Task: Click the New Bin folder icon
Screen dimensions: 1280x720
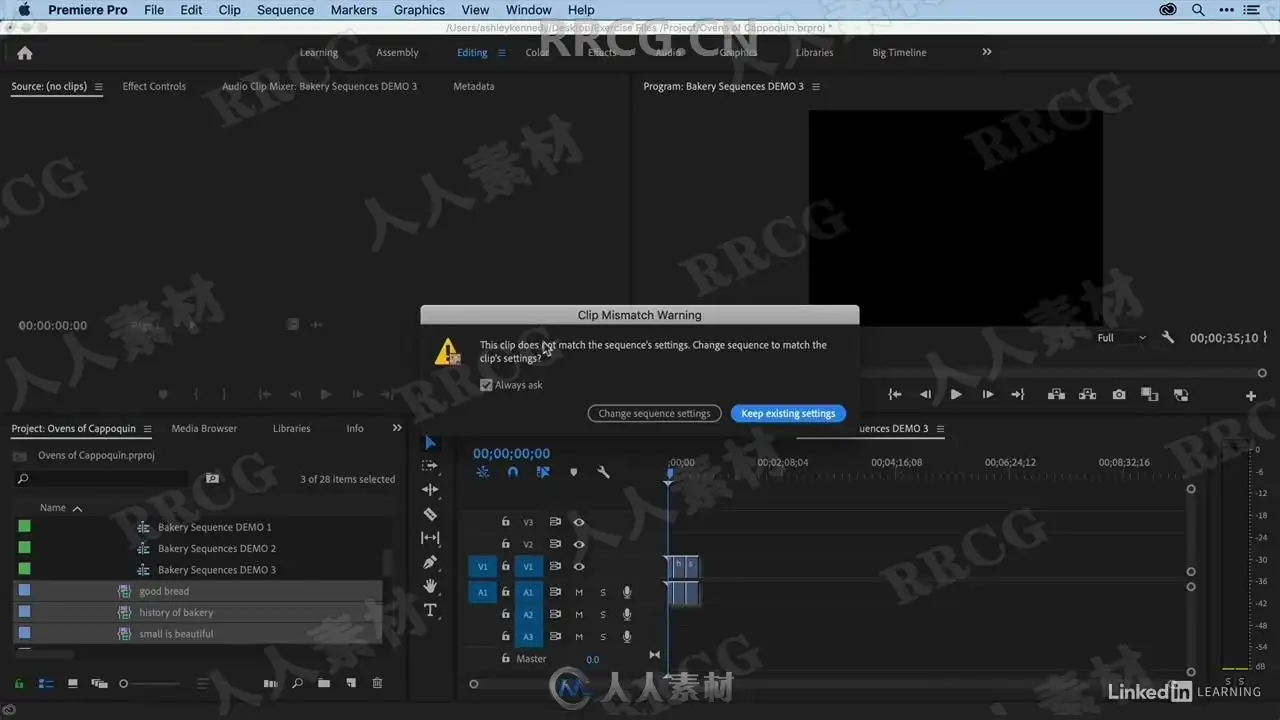Action: (x=324, y=684)
